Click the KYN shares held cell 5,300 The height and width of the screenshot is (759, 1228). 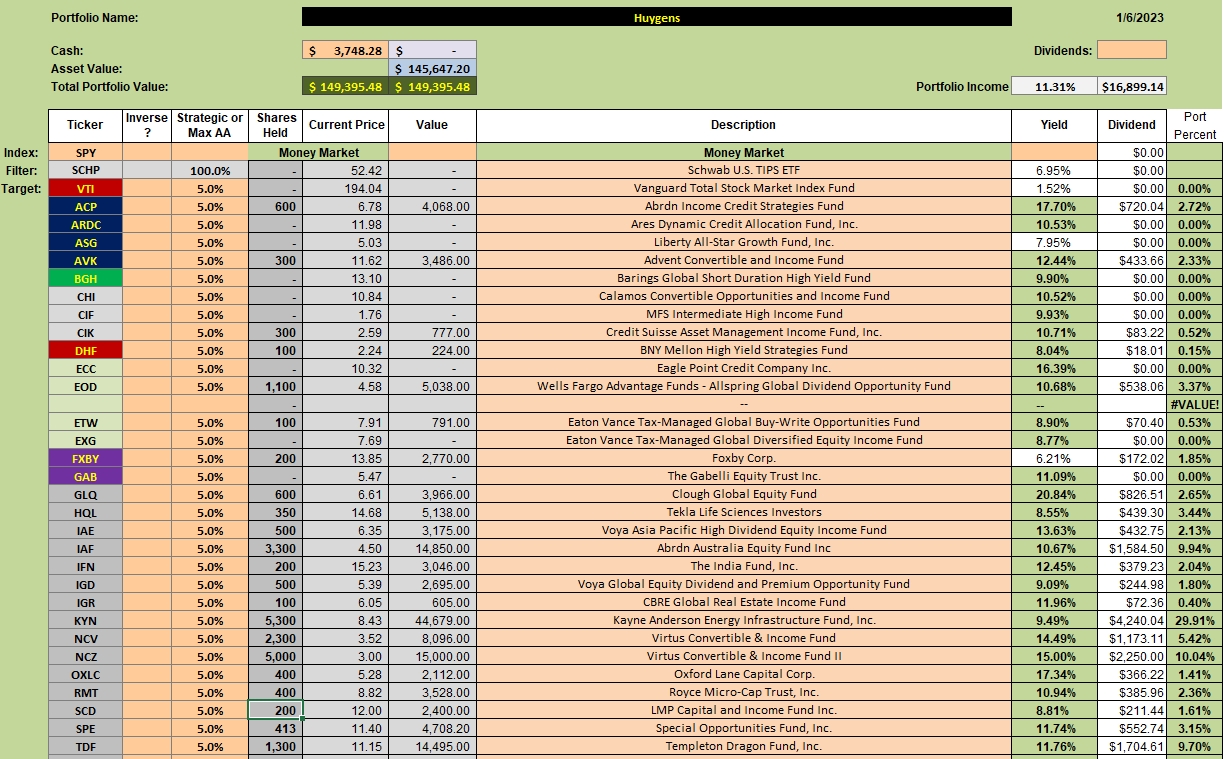click(275, 620)
